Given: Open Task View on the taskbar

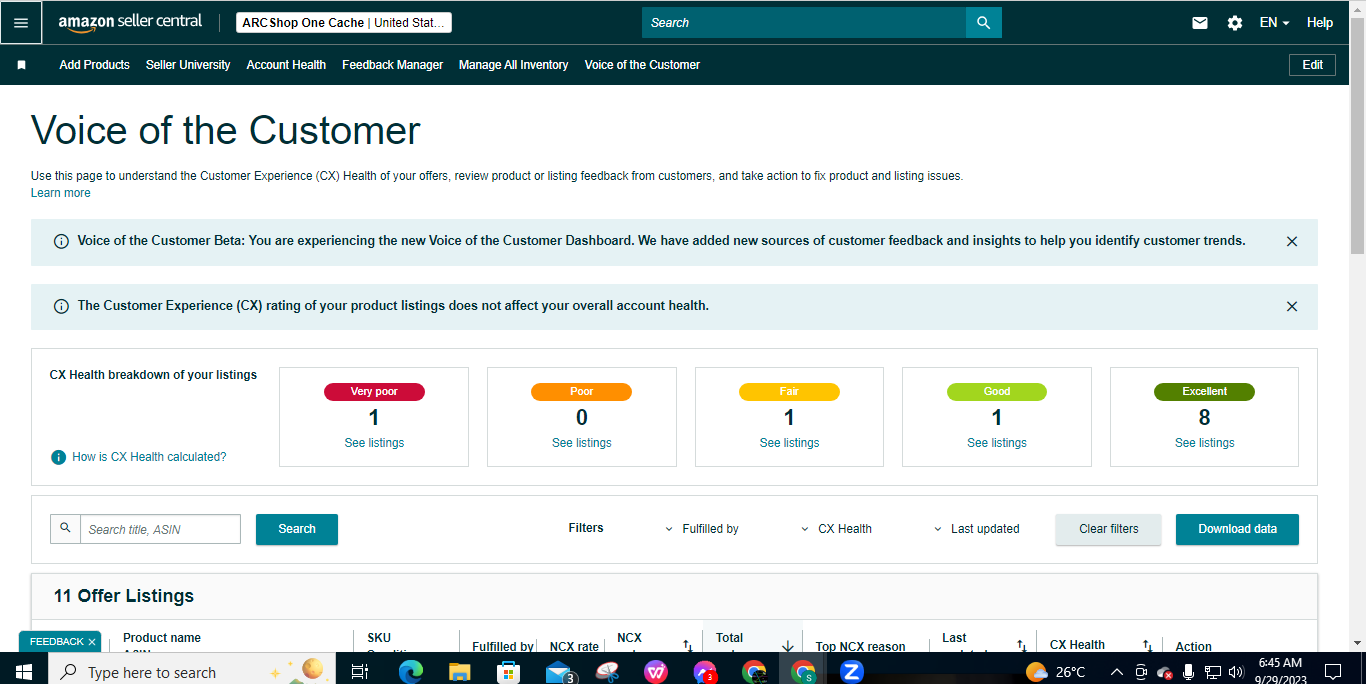Looking at the screenshot, I should tap(360, 672).
